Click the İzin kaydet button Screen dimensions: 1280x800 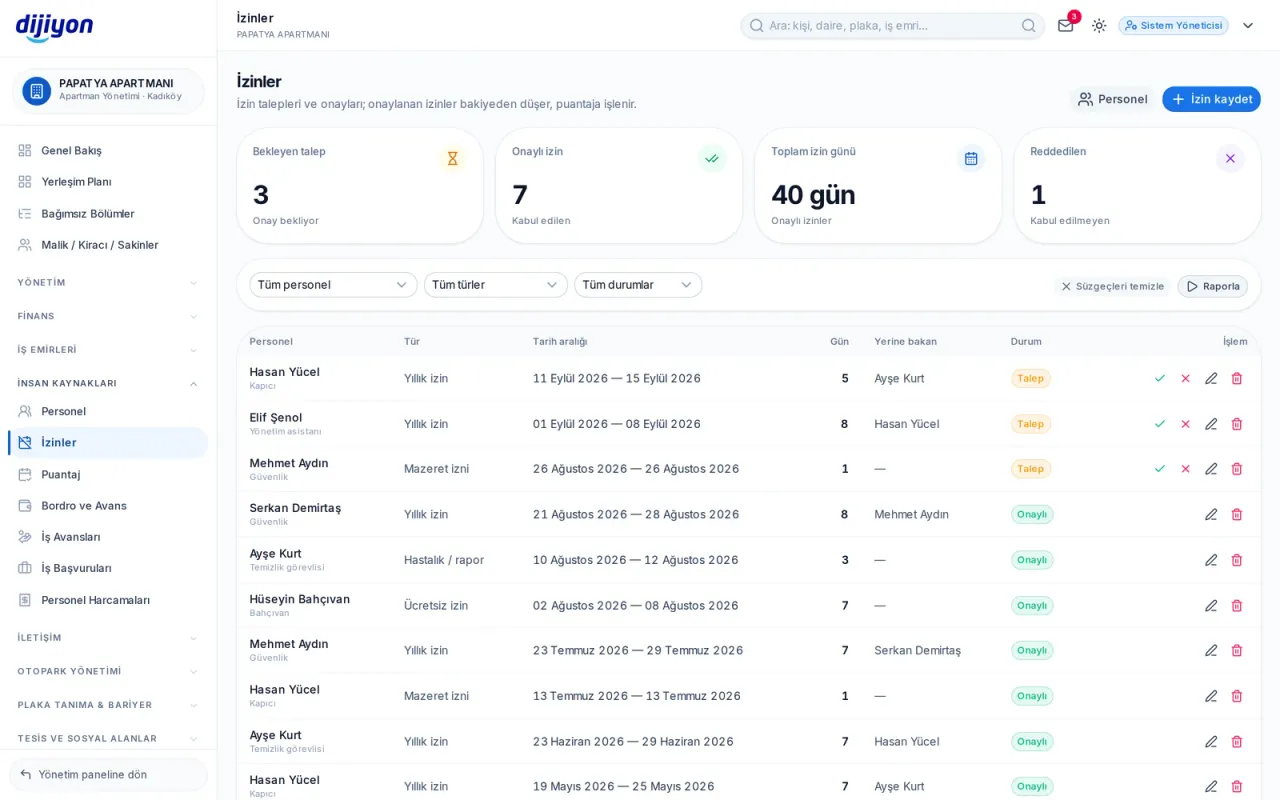pyautogui.click(x=1211, y=99)
